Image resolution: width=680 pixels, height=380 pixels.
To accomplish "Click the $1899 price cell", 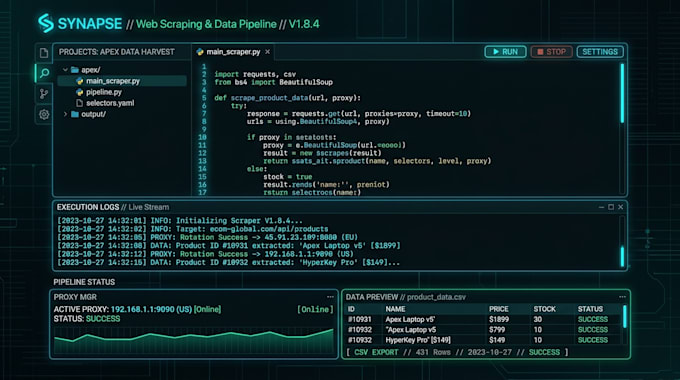I will pos(499,319).
